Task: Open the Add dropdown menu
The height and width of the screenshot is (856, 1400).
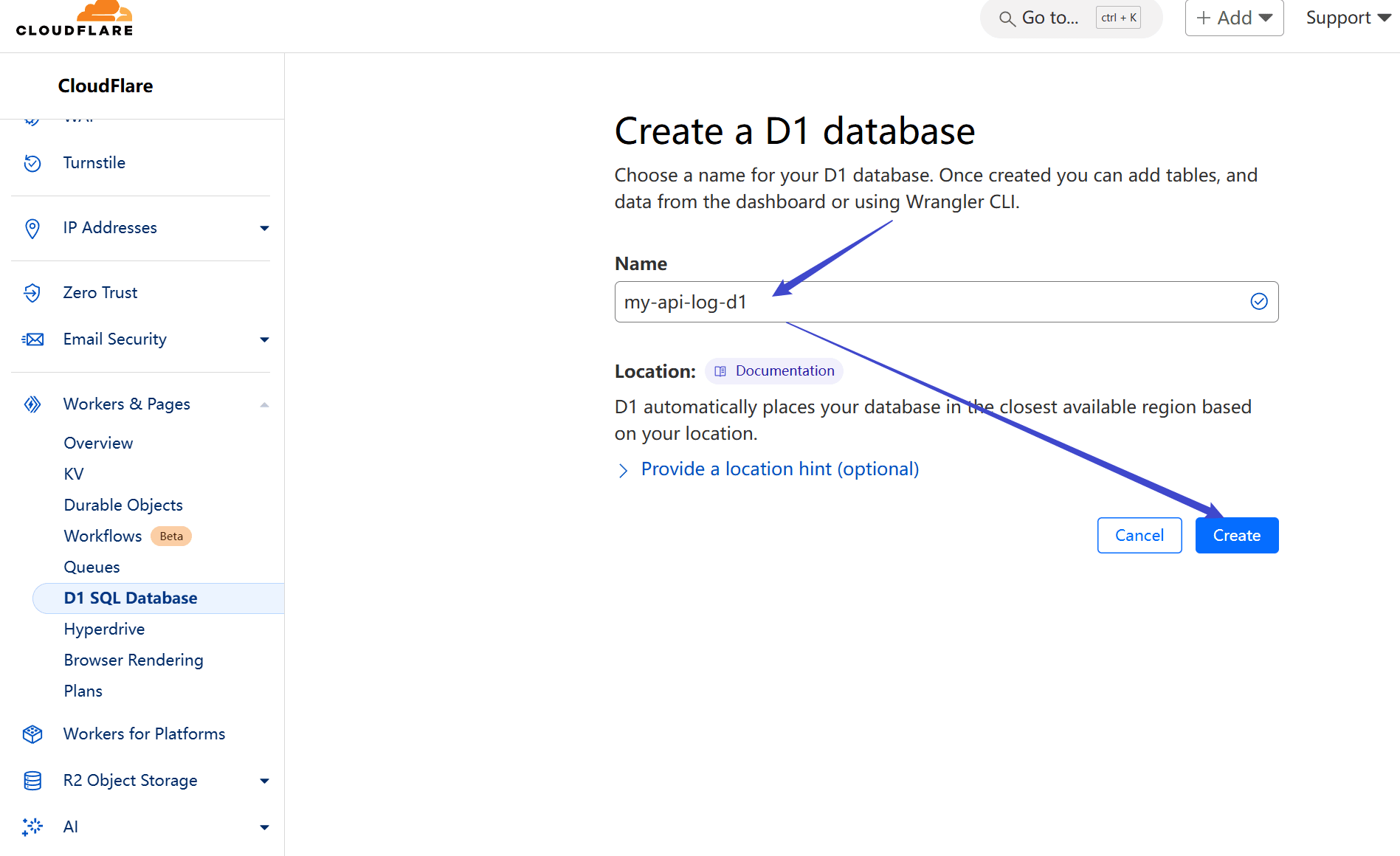Action: pyautogui.click(x=1234, y=18)
